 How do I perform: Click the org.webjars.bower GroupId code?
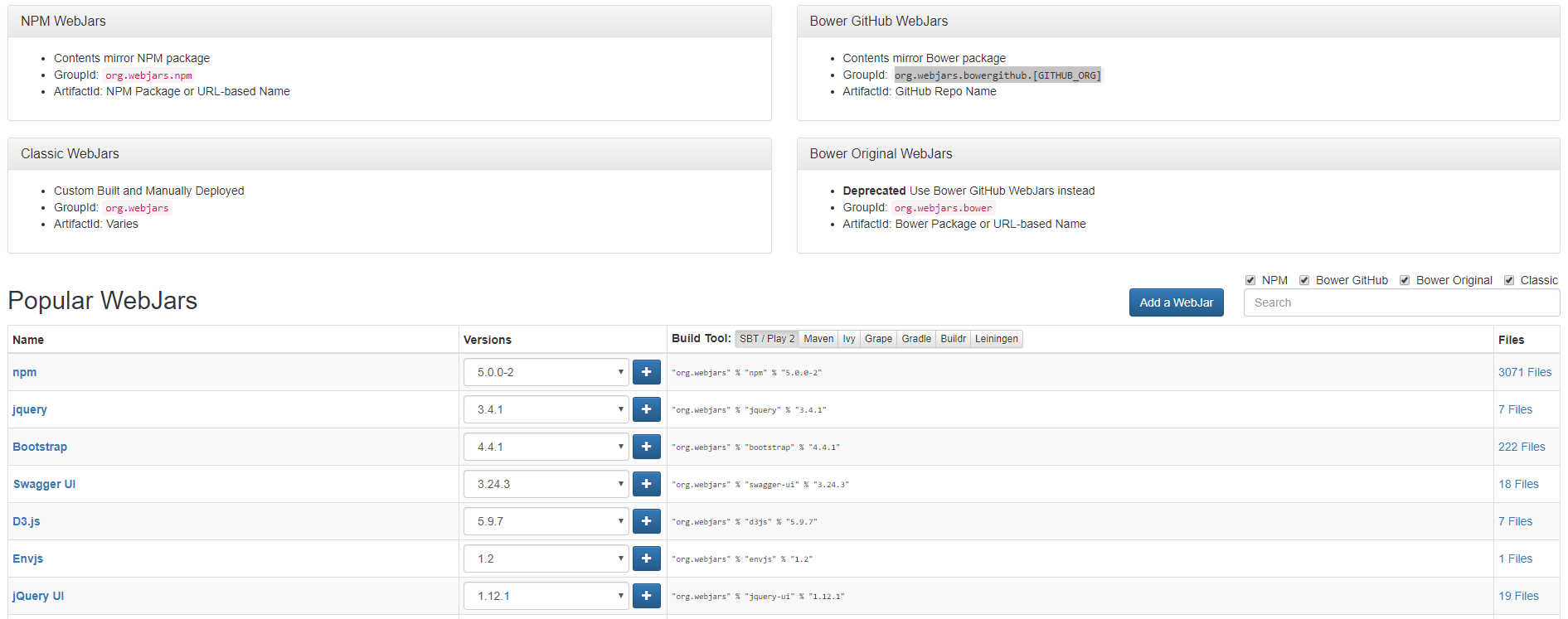coord(943,208)
